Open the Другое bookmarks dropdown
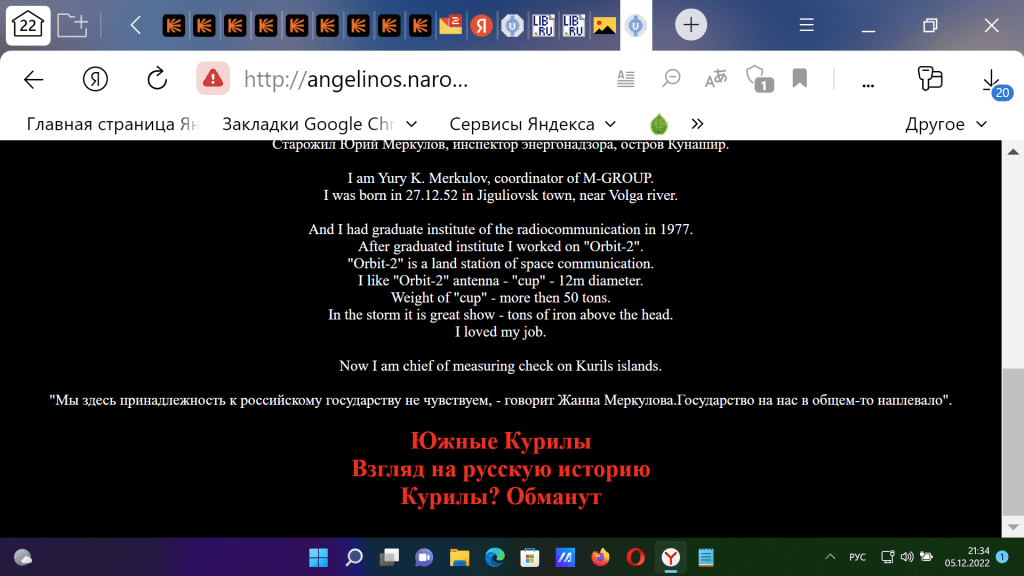 point(946,124)
